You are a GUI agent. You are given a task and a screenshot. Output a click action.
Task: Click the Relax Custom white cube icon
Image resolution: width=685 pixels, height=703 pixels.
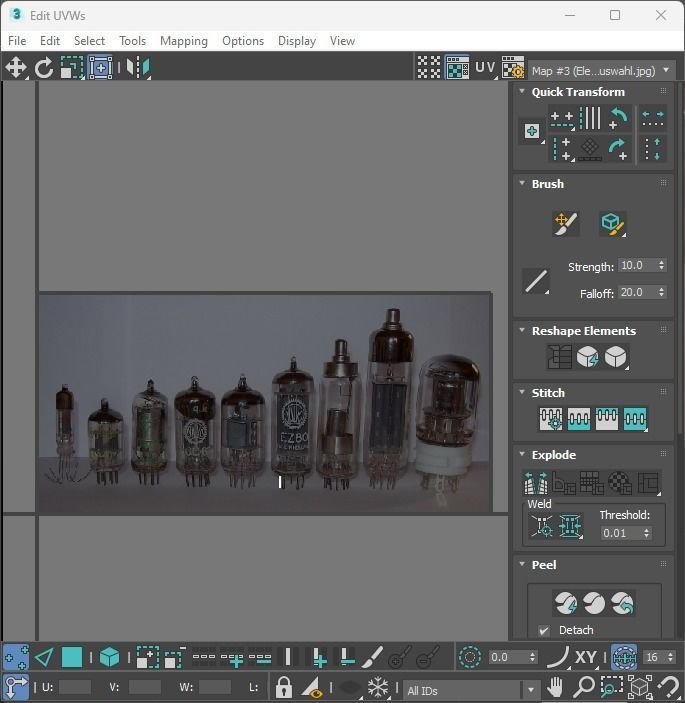[x=616, y=357]
